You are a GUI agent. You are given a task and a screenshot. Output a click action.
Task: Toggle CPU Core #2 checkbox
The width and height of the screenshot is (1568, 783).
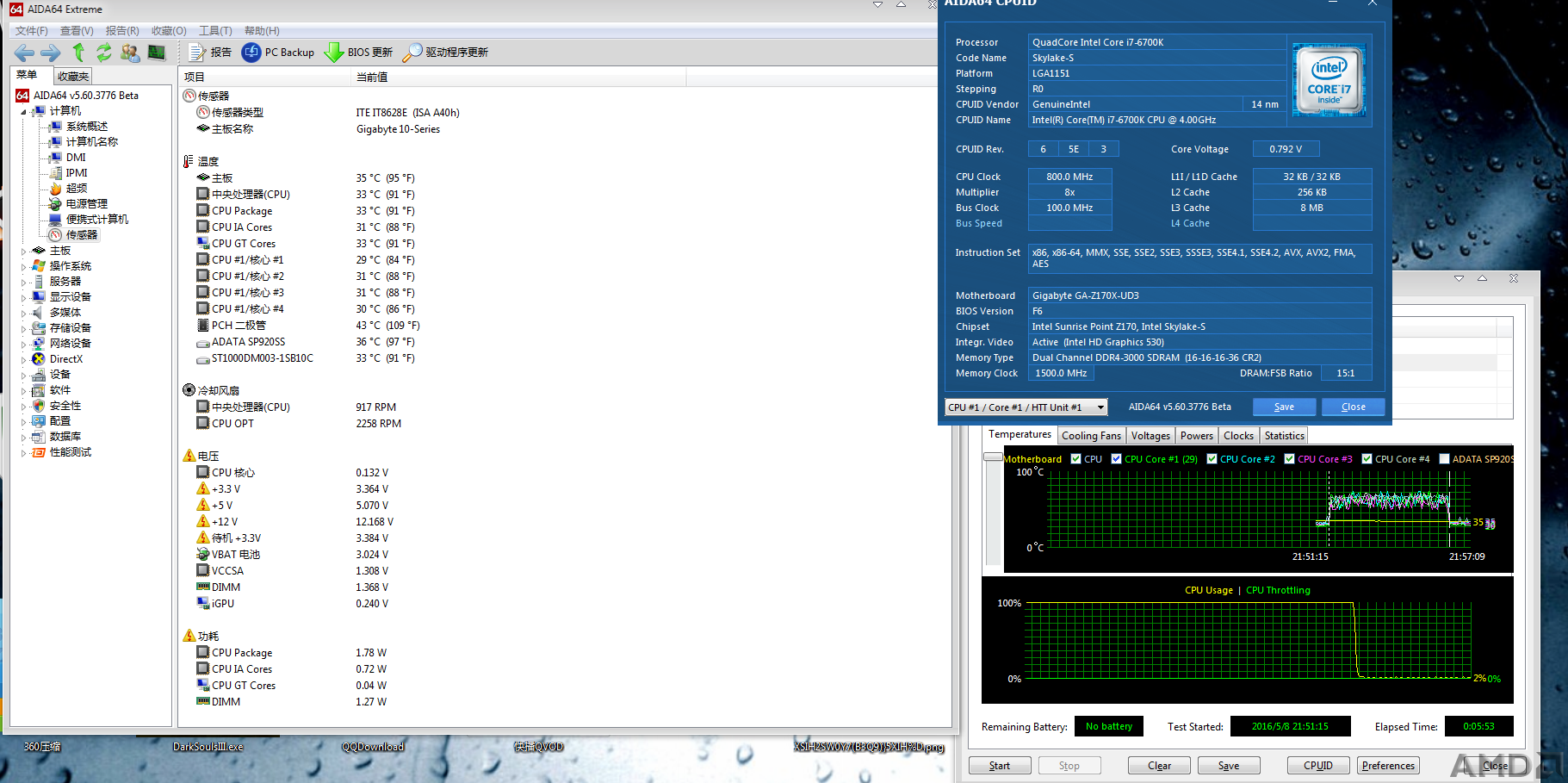pyautogui.click(x=1212, y=459)
